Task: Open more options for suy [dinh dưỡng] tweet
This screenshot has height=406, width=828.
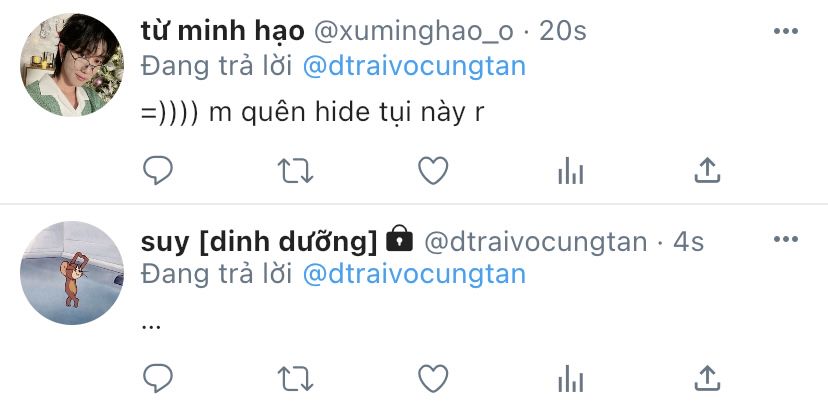Action: tap(786, 239)
